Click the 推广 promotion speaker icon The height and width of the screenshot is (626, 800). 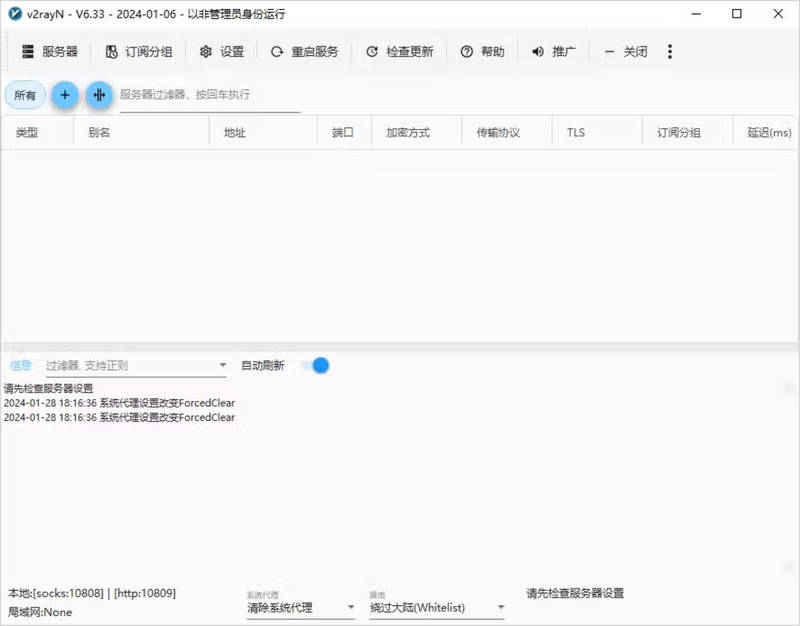[538, 51]
